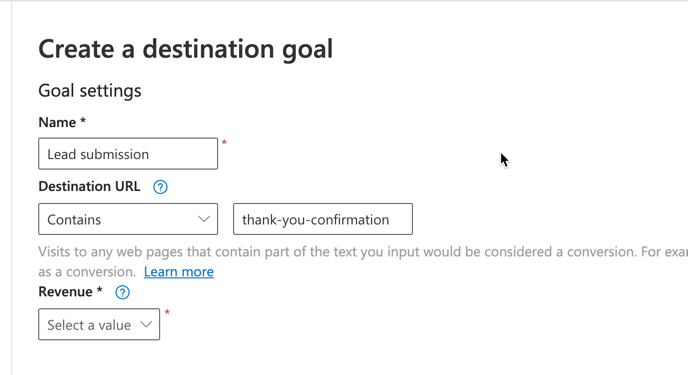Click the chevron beside 'Select a value'
Viewport: 688px width, 375px height.
tap(146, 325)
